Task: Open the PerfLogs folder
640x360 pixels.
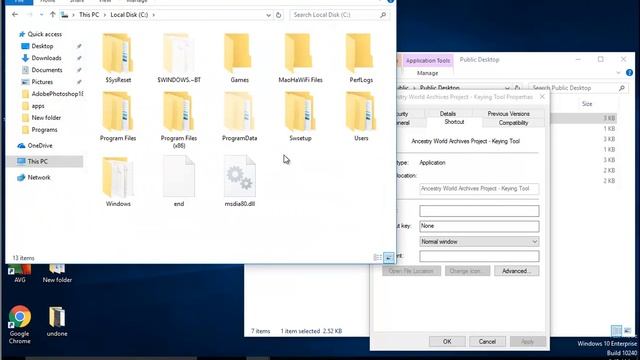Action: click(361, 58)
